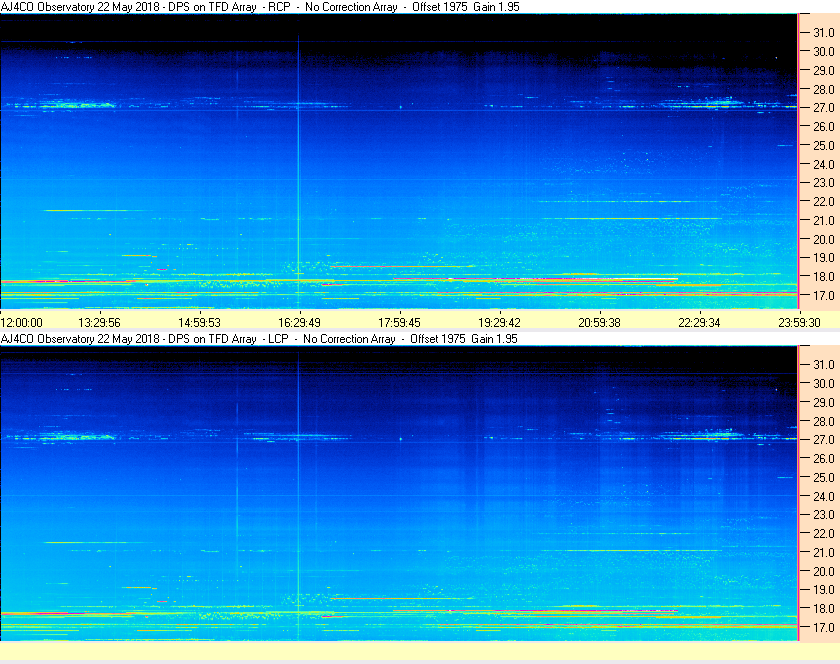This screenshot has width=840, height=664.
Task: Select the 13:29:56 time axis label
Action: coord(100,323)
